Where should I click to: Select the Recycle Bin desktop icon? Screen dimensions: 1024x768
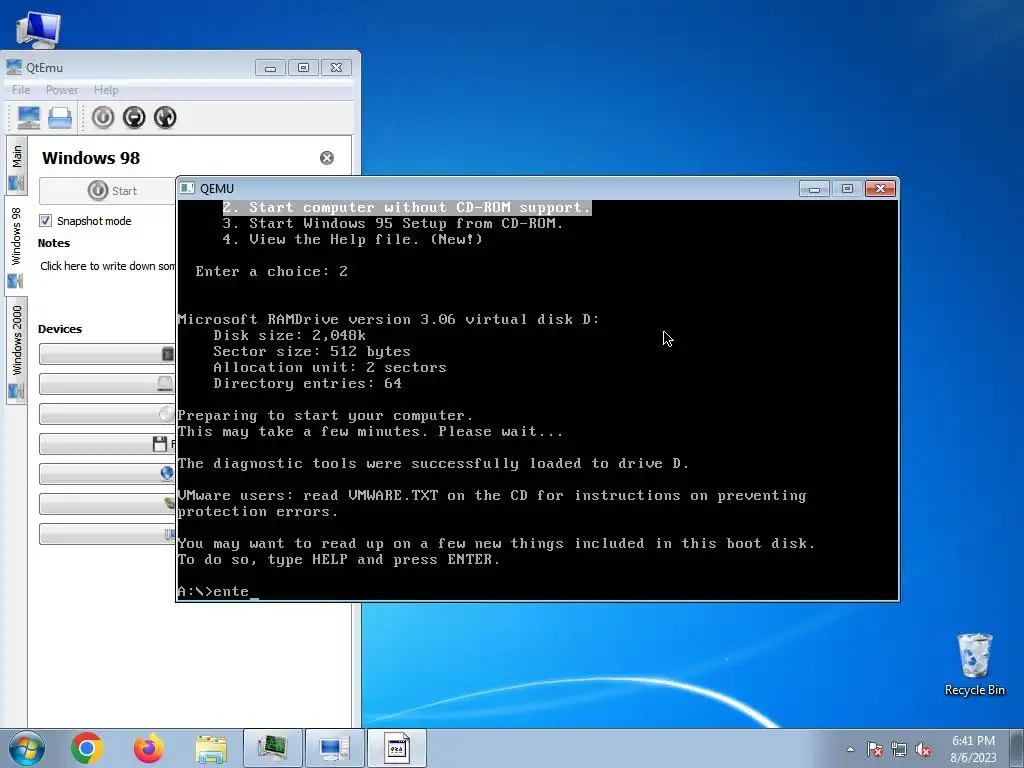point(974,665)
